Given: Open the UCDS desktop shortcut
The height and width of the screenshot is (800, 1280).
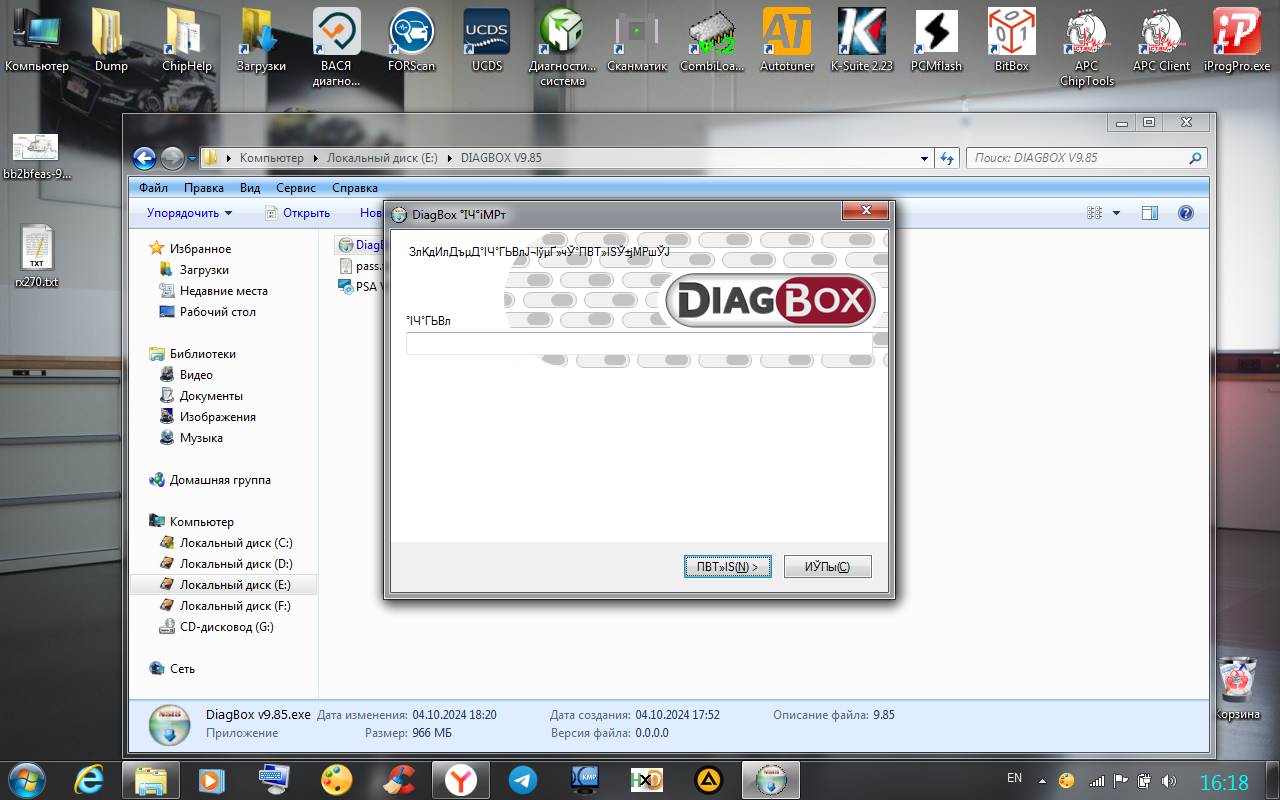Looking at the screenshot, I should tap(487, 40).
